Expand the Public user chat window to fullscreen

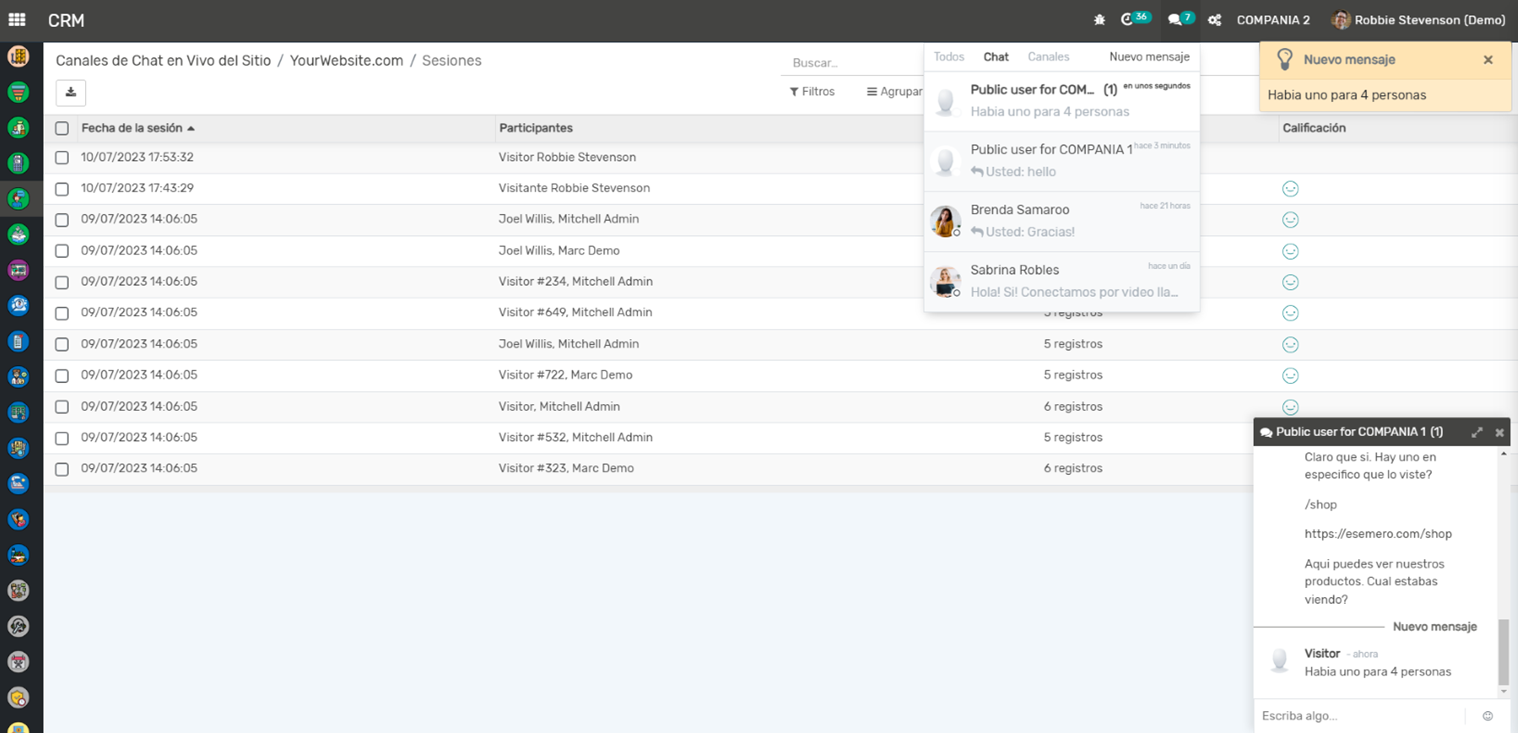(1477, 432)
